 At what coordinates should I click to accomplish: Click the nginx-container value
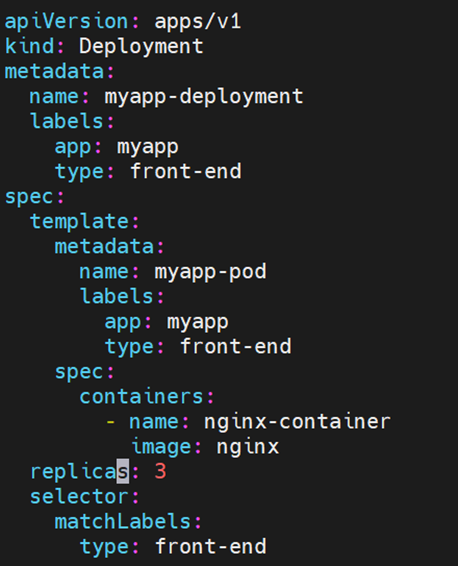(x=297, y=422)
